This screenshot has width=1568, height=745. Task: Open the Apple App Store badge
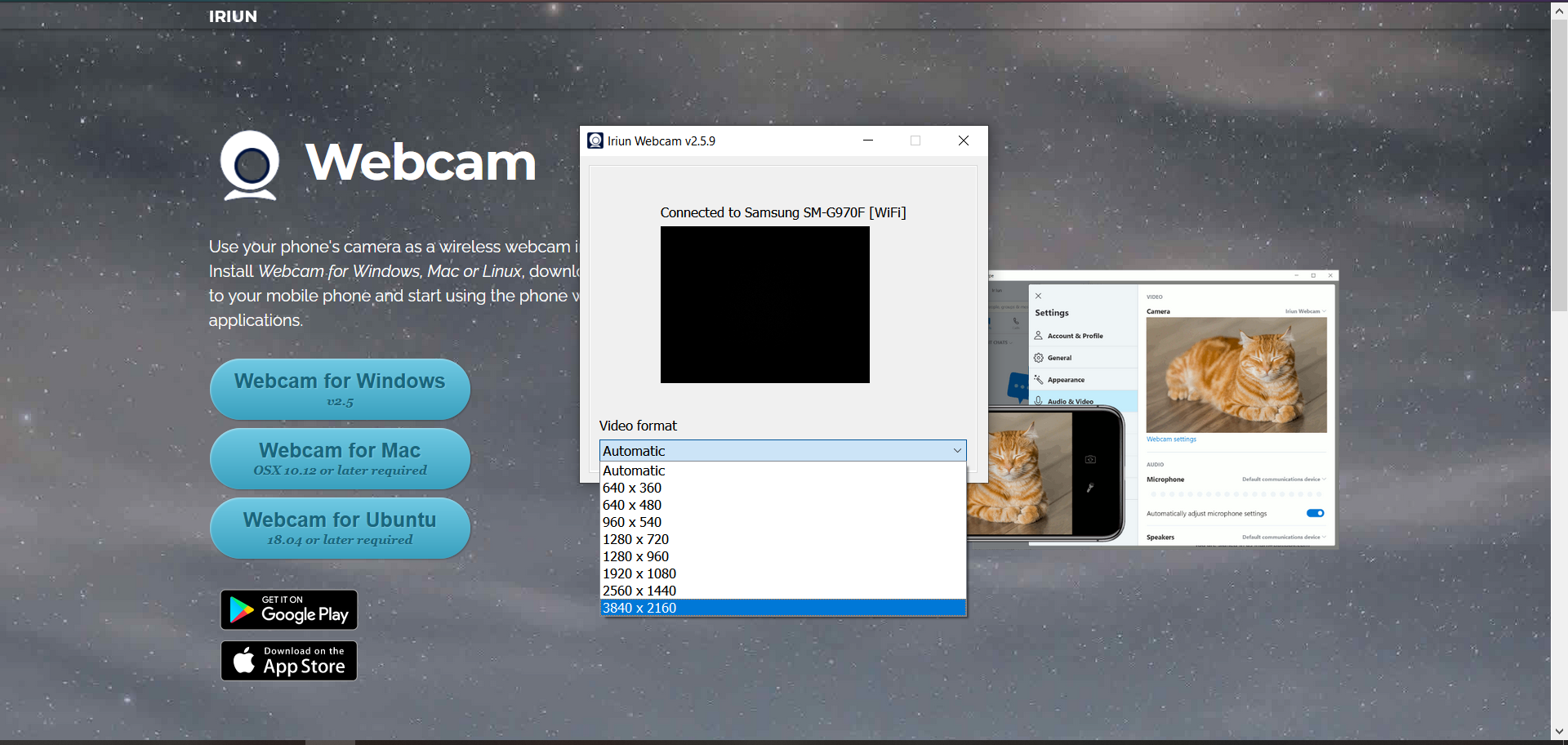point(289,661)
